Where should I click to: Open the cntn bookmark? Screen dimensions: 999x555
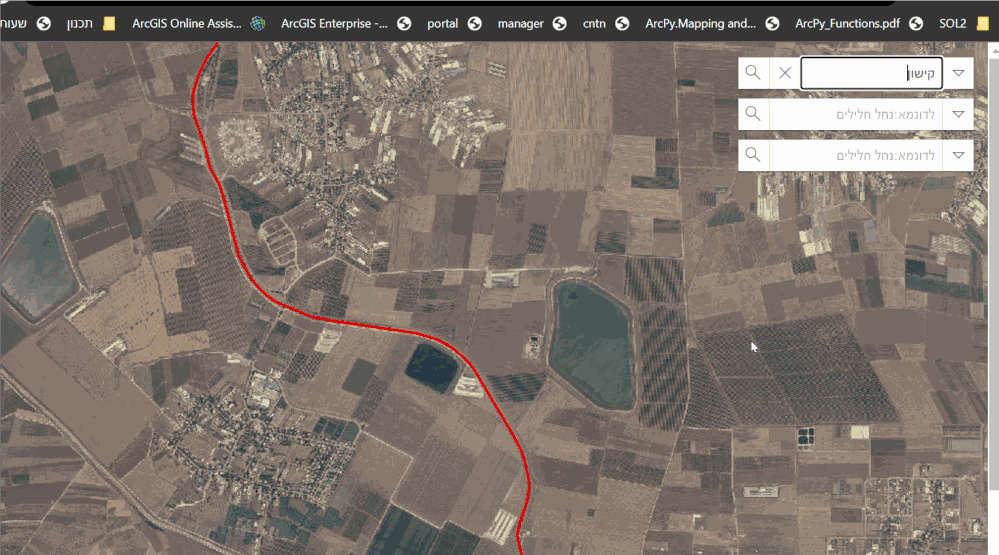click(605, 24)
